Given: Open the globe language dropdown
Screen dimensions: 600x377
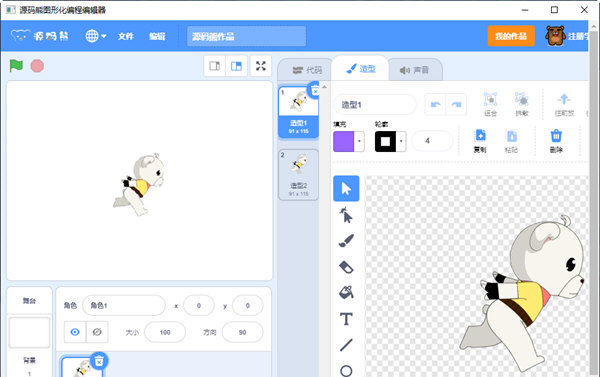Looking at the screenshot, I should tap(96, 36).
